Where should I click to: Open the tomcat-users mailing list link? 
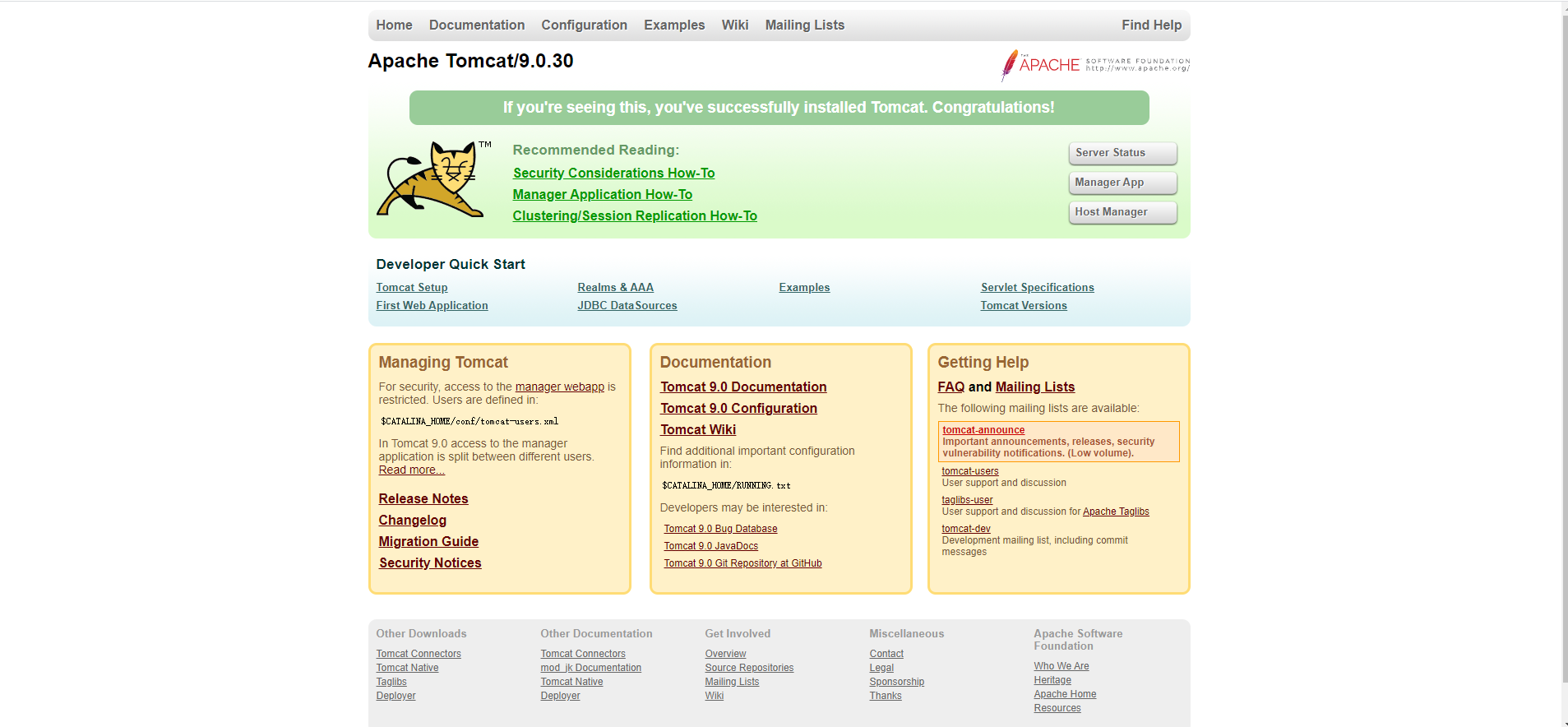click(x=970, y=471)
